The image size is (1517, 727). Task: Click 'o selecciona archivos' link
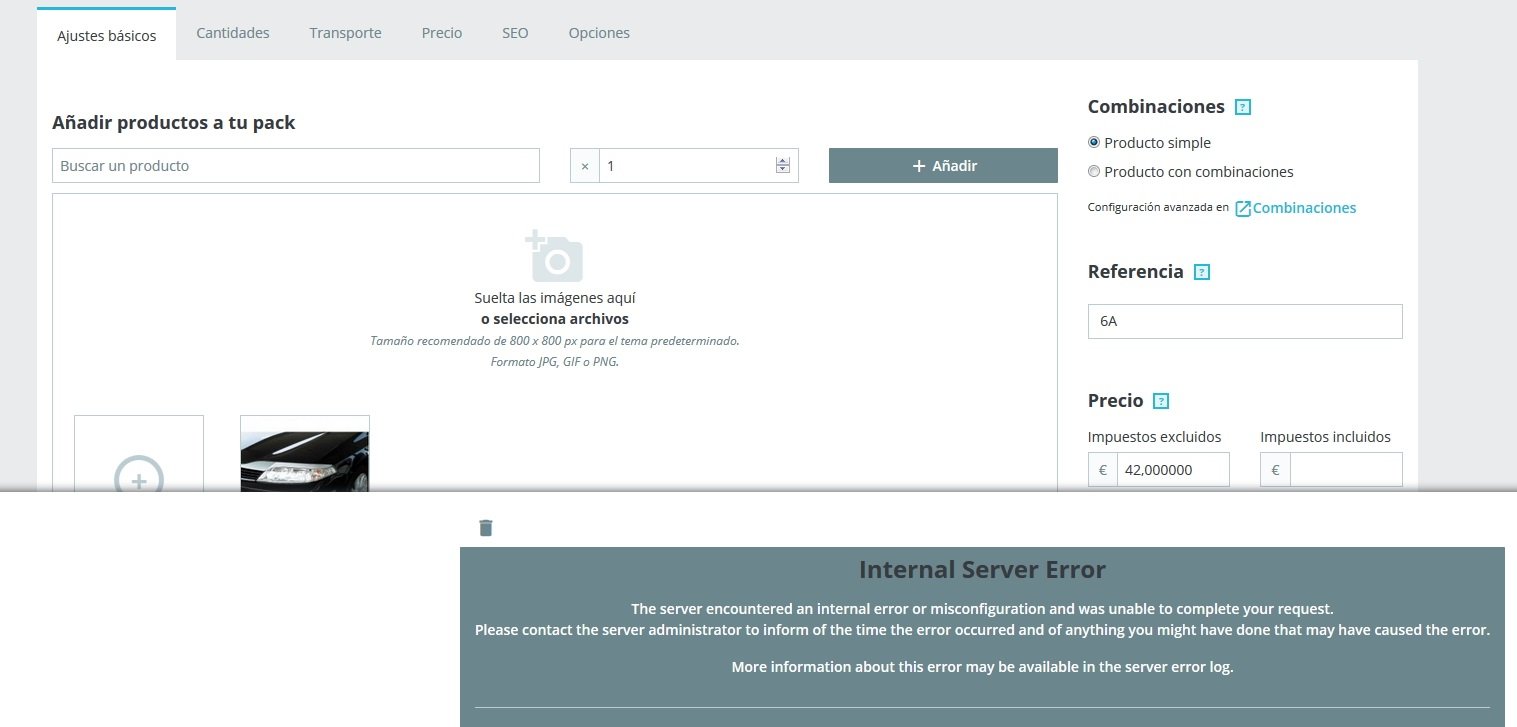pos(555,319)
